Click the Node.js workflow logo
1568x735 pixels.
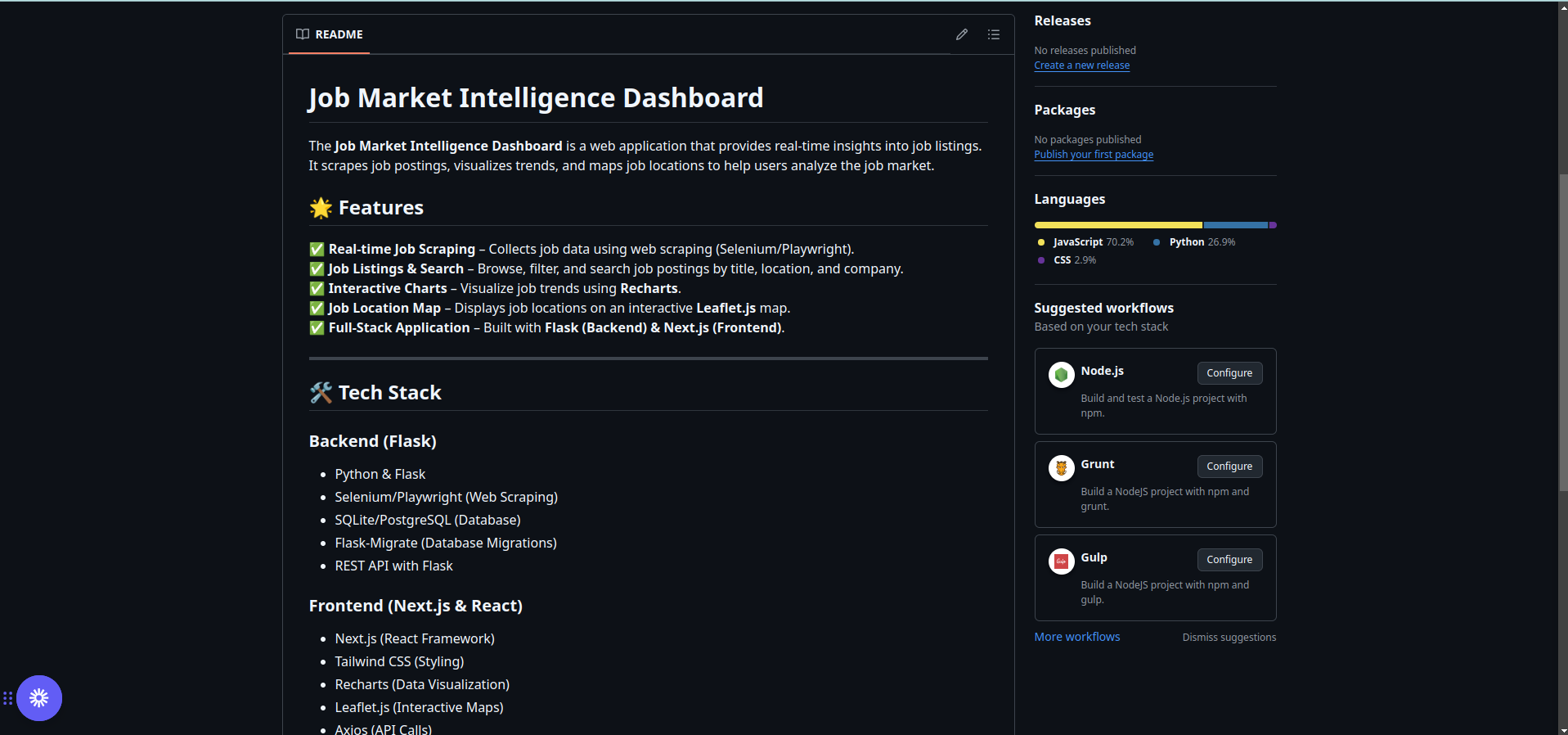(1062, 375)
